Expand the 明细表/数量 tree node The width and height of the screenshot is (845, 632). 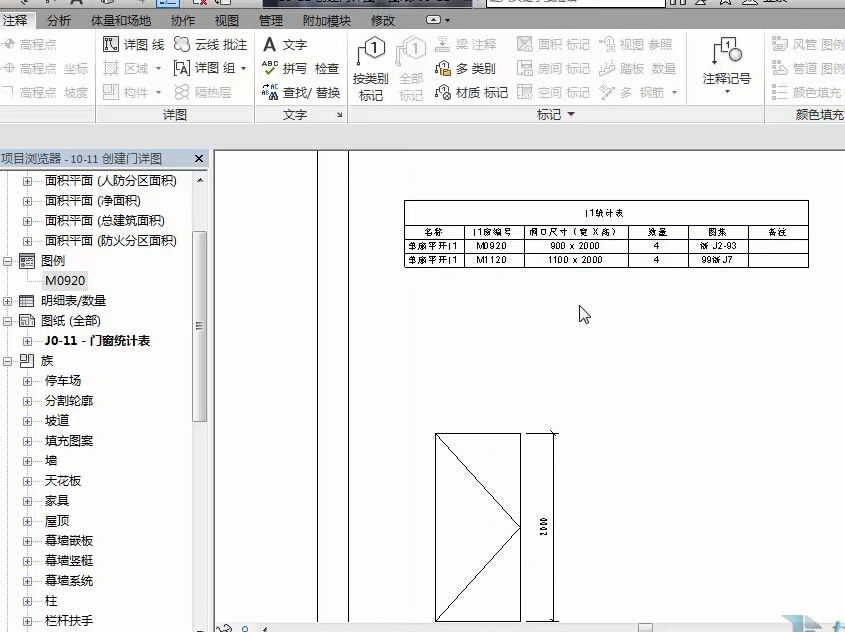click(9, 301)
